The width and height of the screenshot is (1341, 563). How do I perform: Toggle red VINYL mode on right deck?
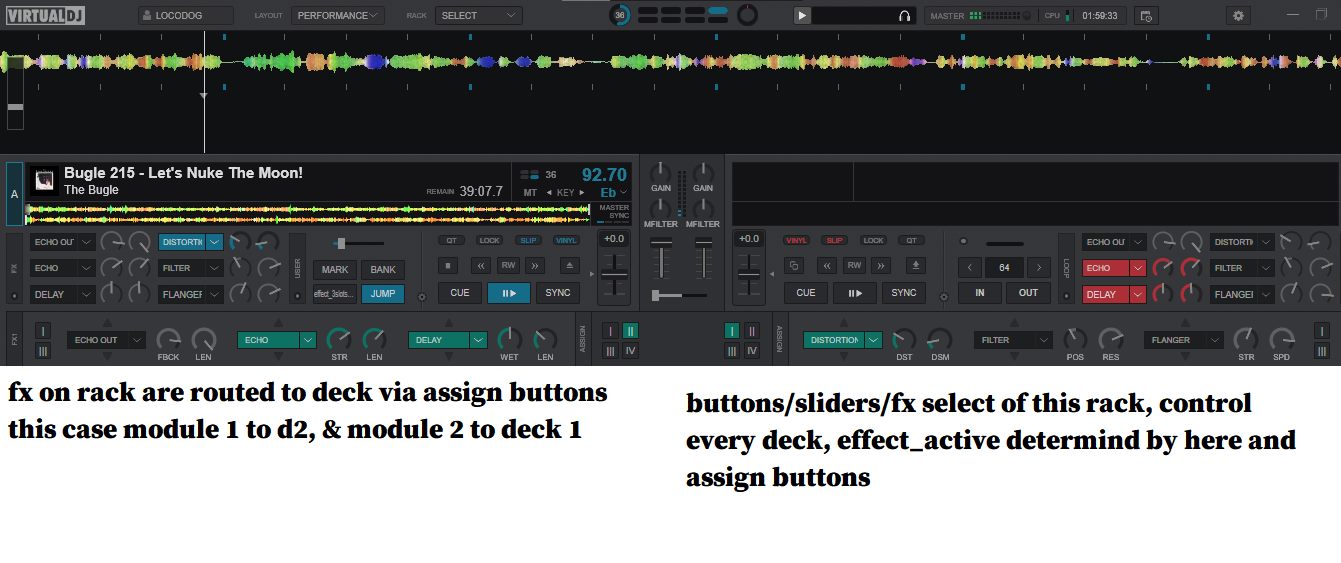(796, 241)
